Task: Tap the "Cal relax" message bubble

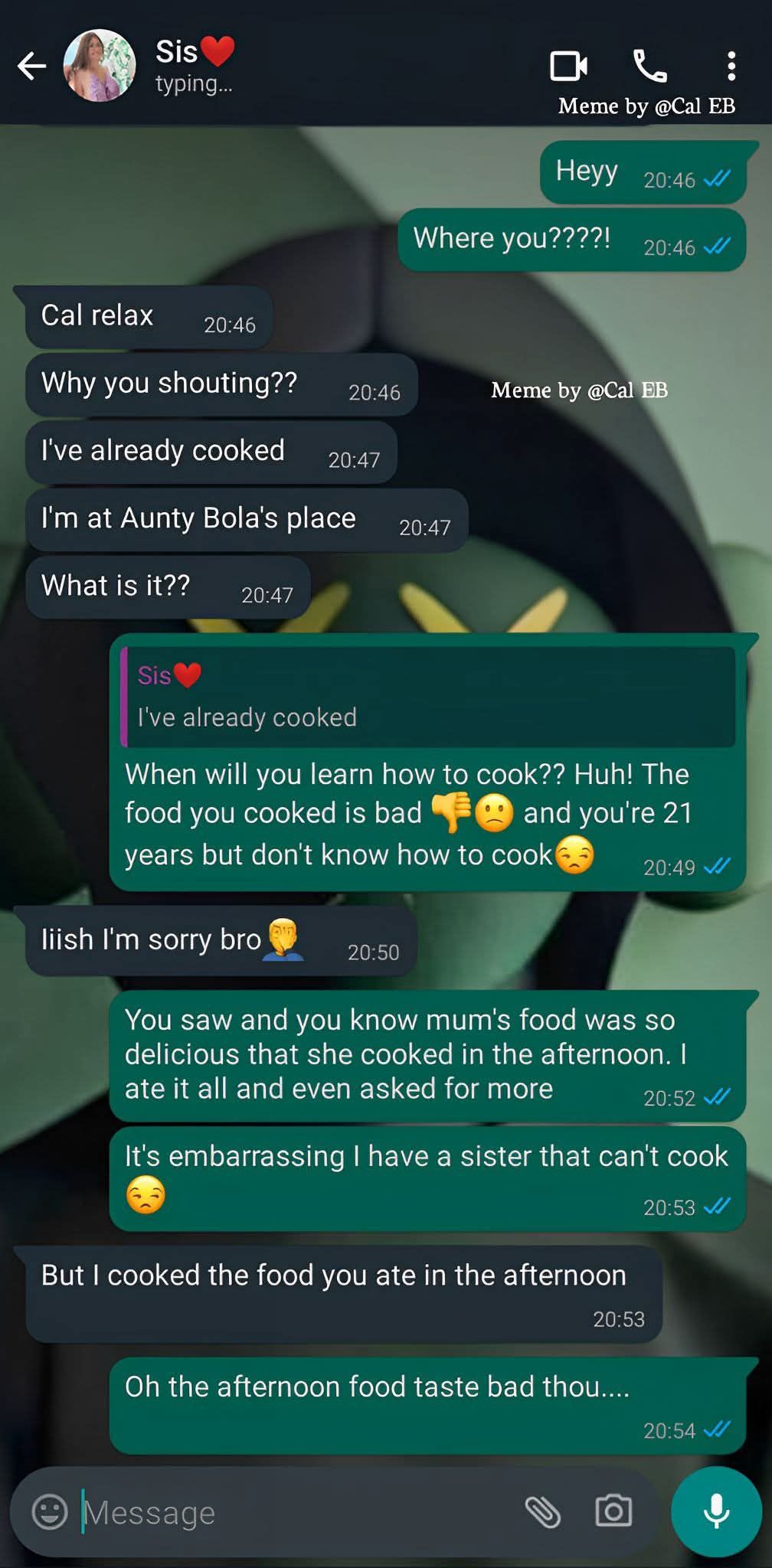Action: 149,317
